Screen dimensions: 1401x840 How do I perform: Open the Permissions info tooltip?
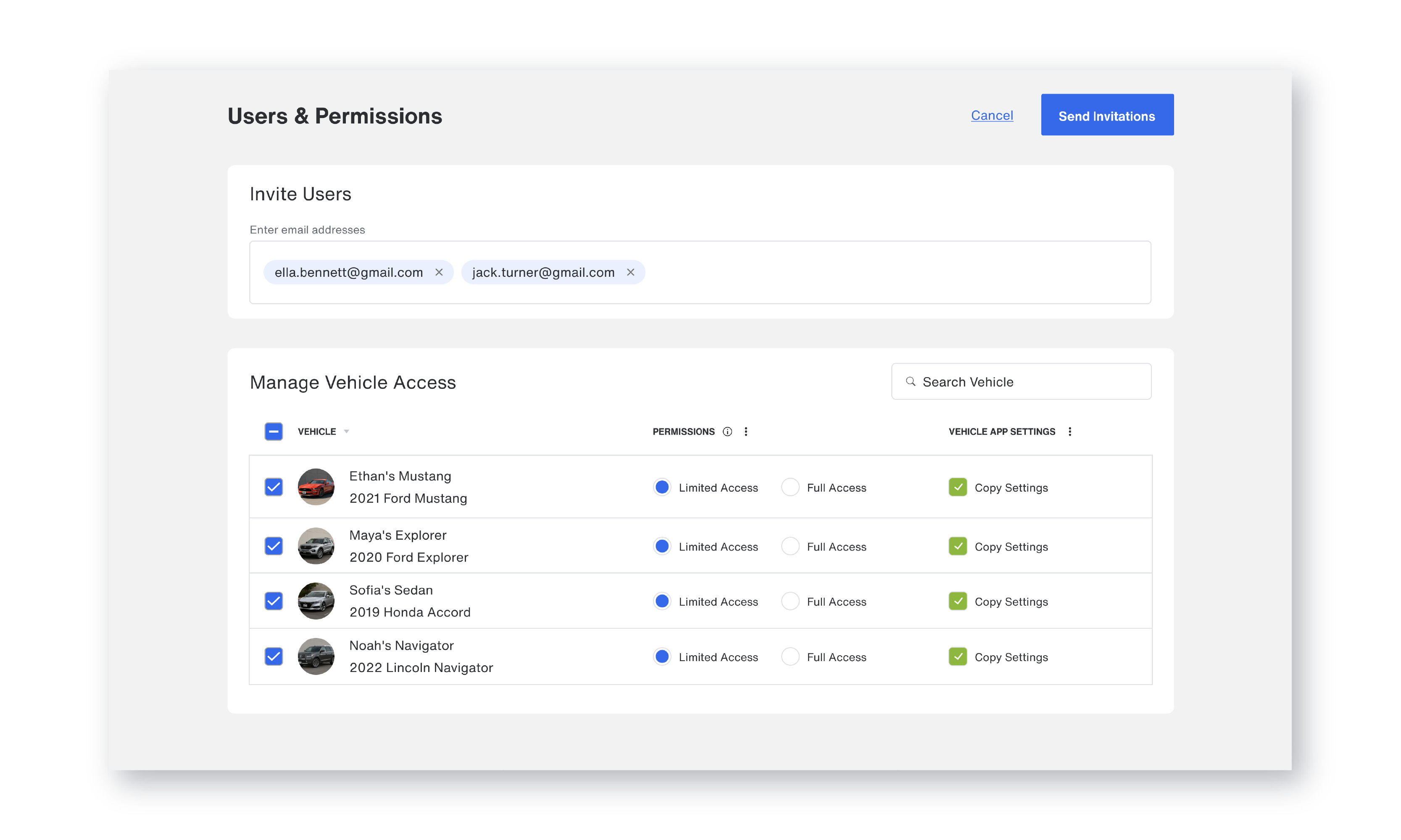coord(728,431)
